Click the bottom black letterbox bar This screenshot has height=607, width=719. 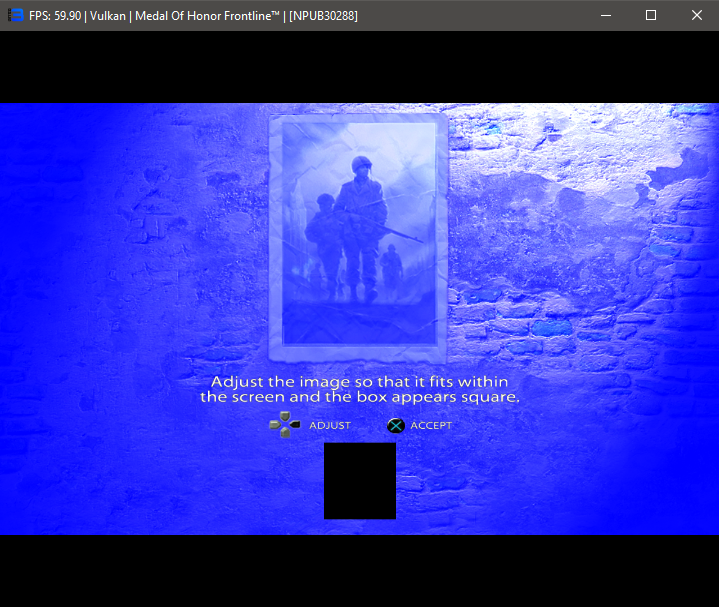pyautogui.click(x=359, y=570)
